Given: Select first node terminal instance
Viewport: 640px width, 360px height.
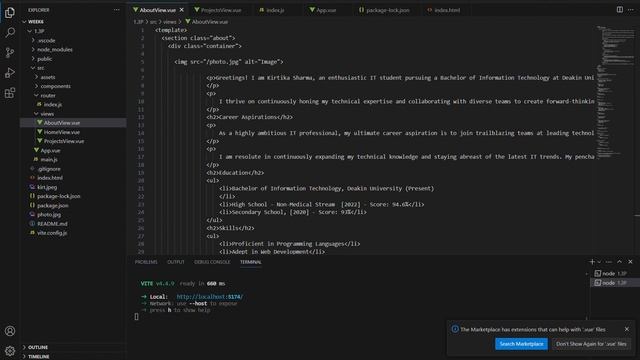Looking at the screenshot, I should [615, 273].
